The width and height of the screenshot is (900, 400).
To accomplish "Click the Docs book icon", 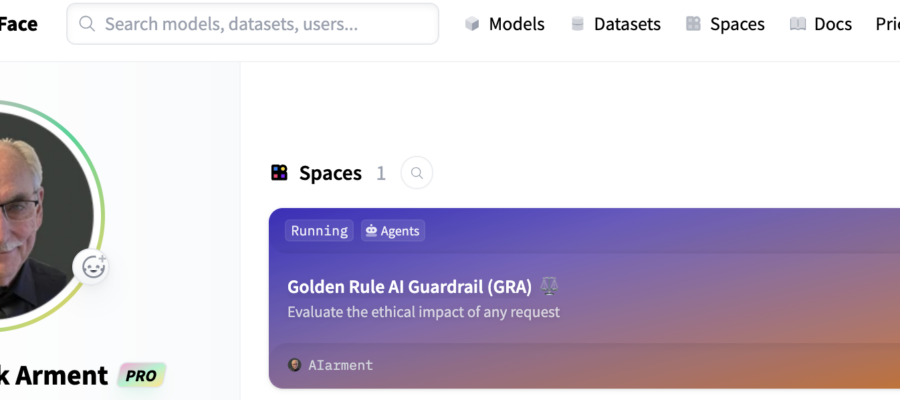I will point(798,24).
